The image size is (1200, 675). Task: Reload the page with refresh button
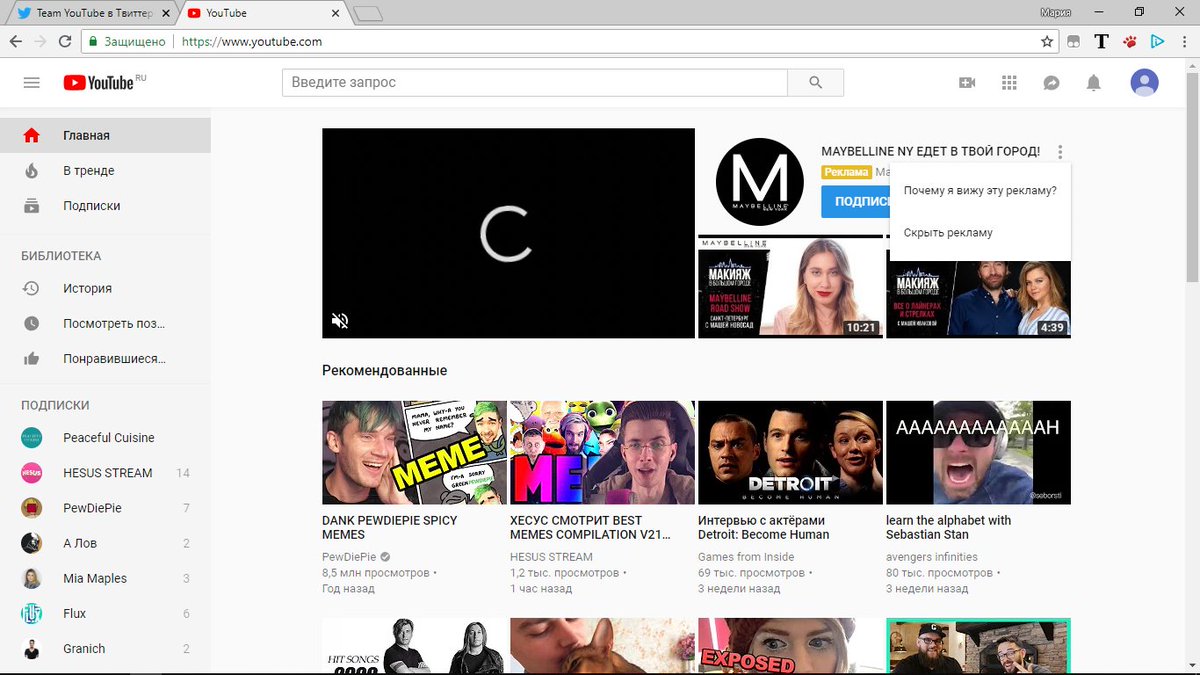65,42
